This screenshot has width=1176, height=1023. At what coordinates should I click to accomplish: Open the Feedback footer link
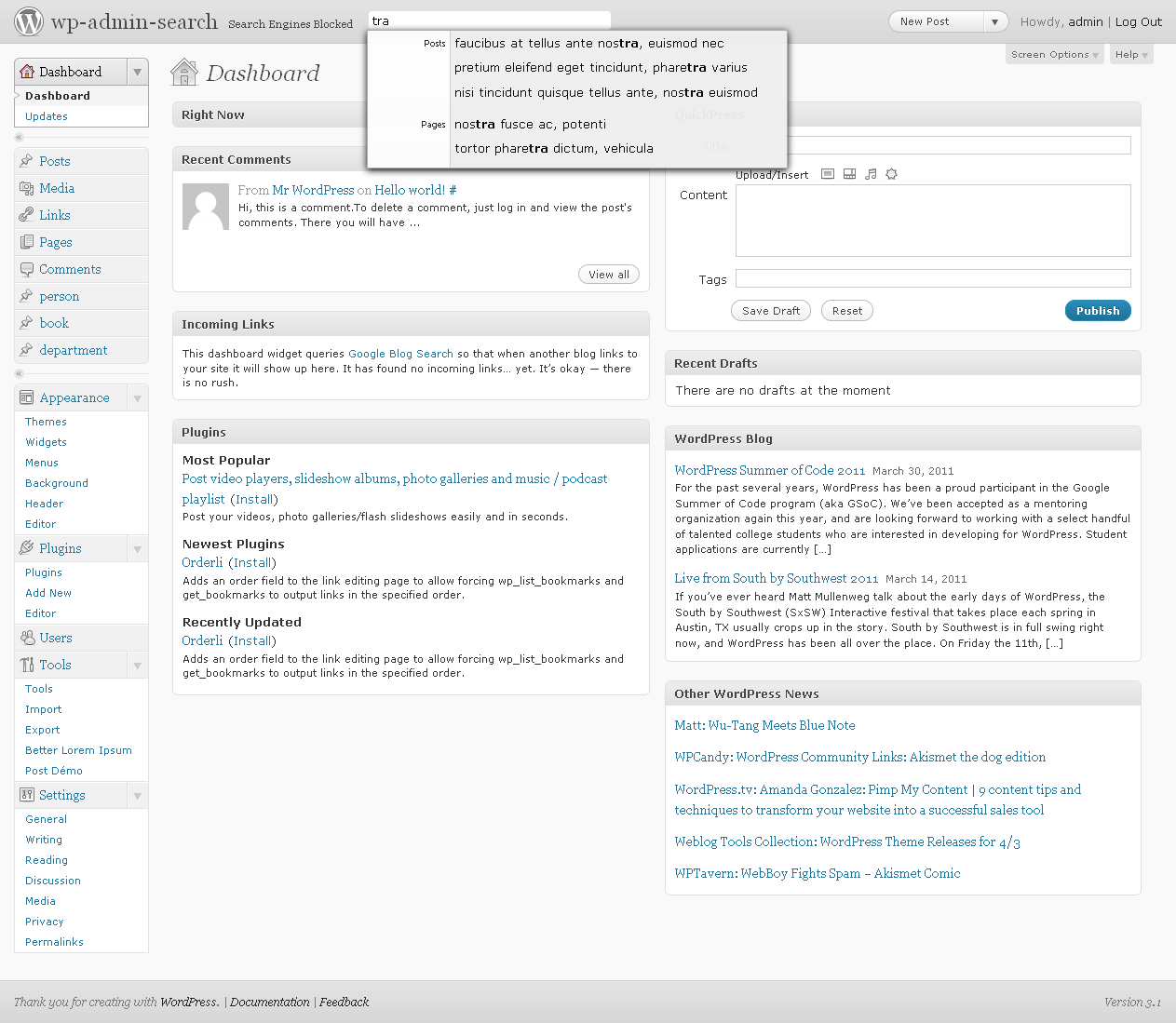tap(344, 1002)
